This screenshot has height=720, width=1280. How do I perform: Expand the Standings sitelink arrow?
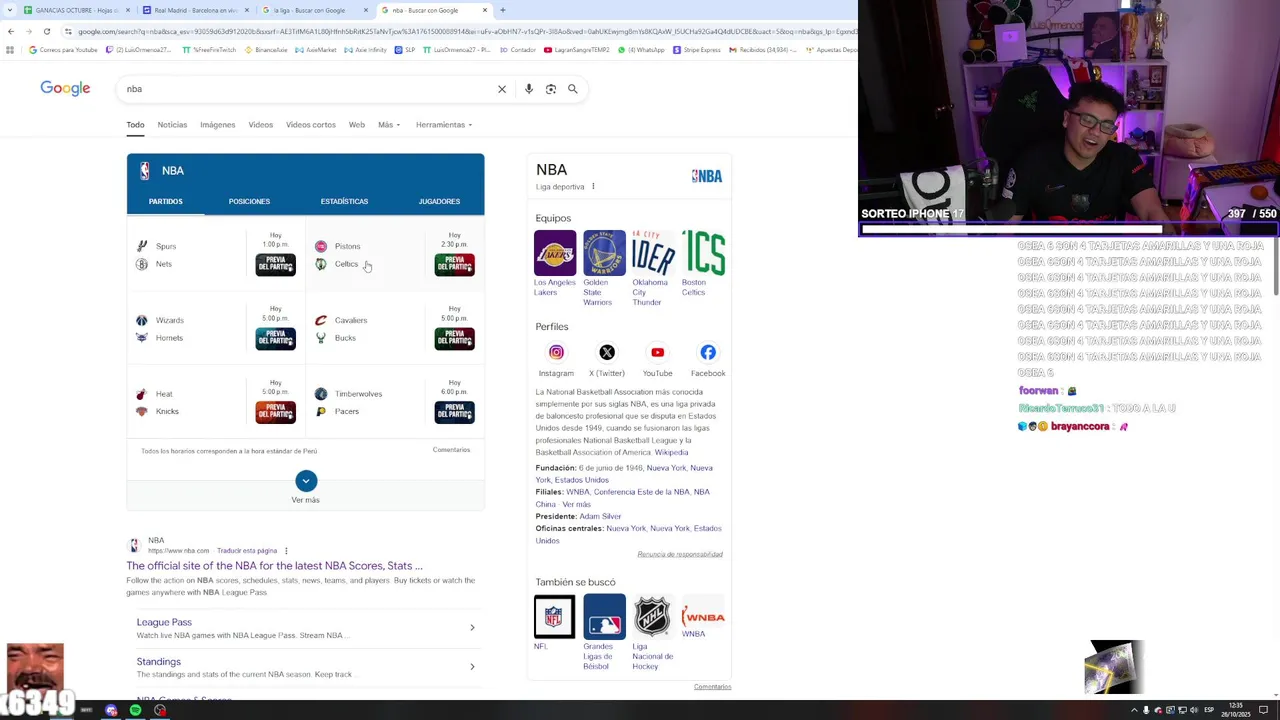[x=472, y=667]
